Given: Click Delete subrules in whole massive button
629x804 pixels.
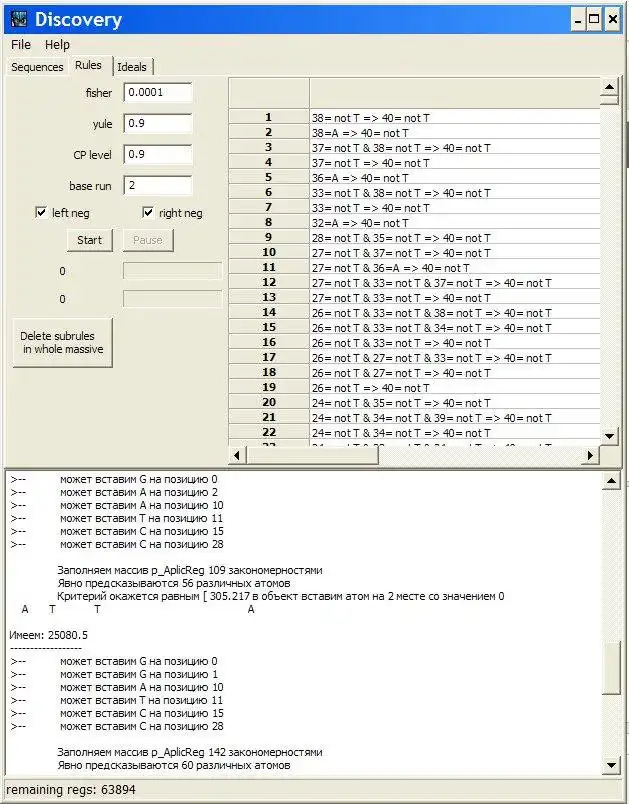Looking at the screenshot, I should click(62, 343).
